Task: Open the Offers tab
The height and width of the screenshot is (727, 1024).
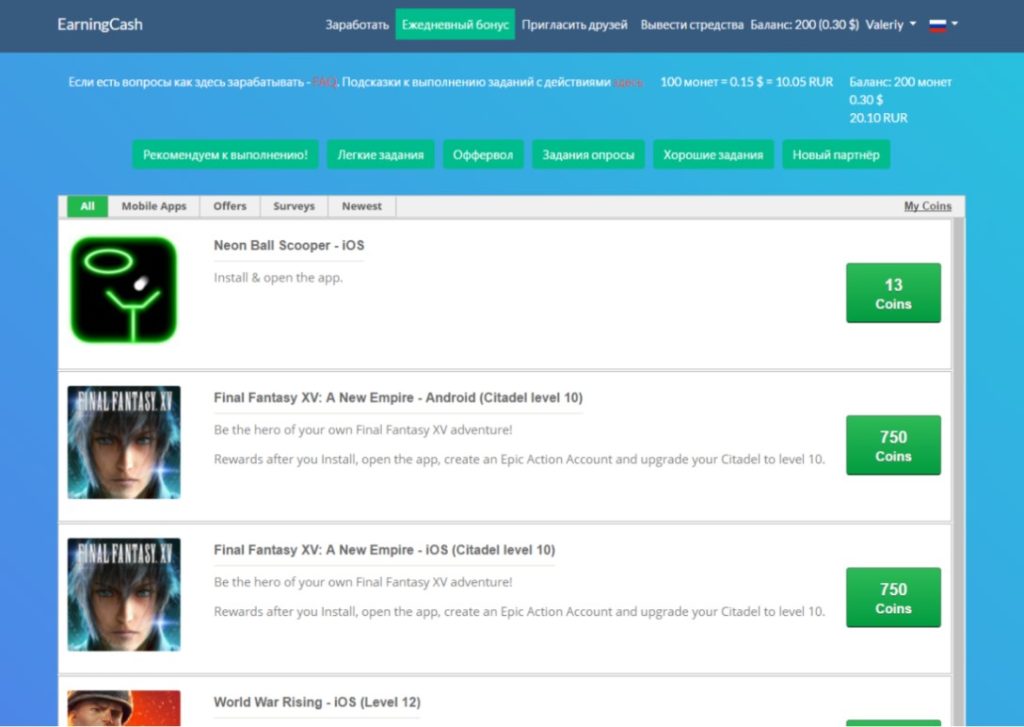Action: [x=230, y=206]
